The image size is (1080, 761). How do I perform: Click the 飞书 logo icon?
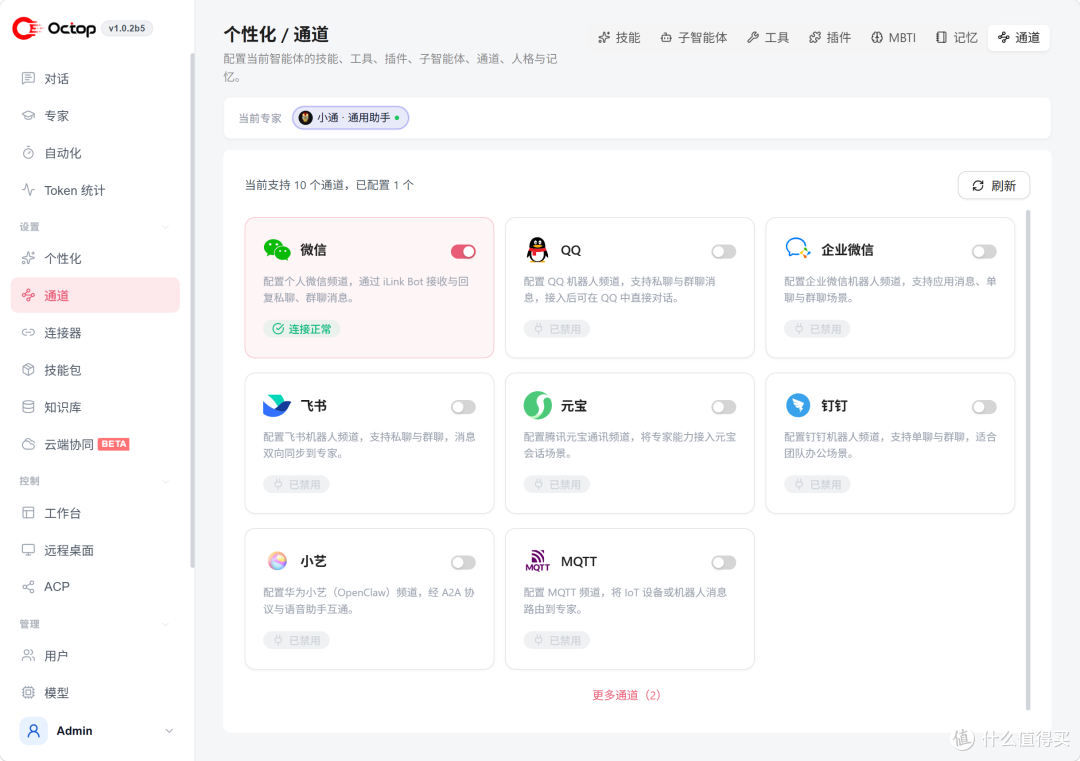[277, 406]
